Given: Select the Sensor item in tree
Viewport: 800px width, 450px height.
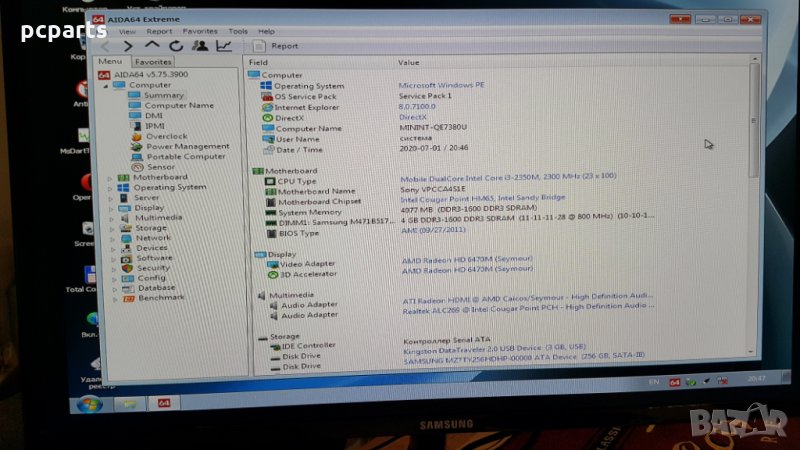Looking at the screenshot, I should 160,167.
